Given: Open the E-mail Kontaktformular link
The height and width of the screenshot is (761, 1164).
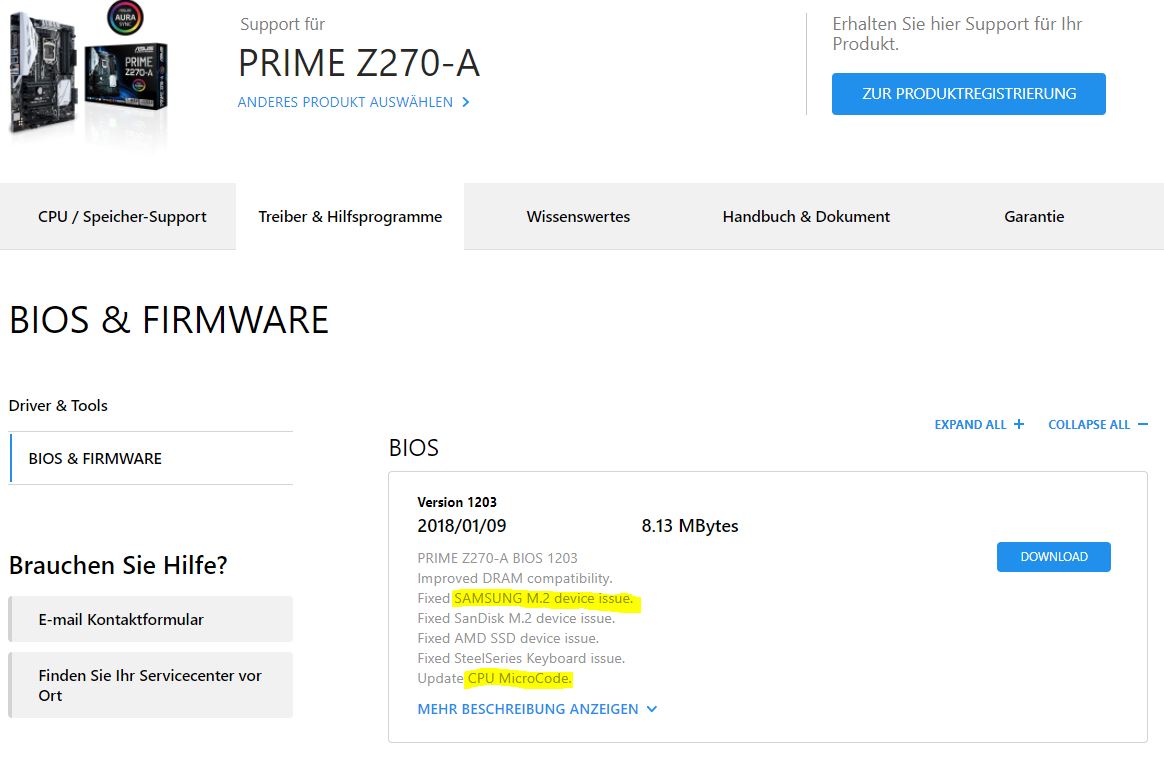Looking at the screenshot, I should (x=151, y=619).
